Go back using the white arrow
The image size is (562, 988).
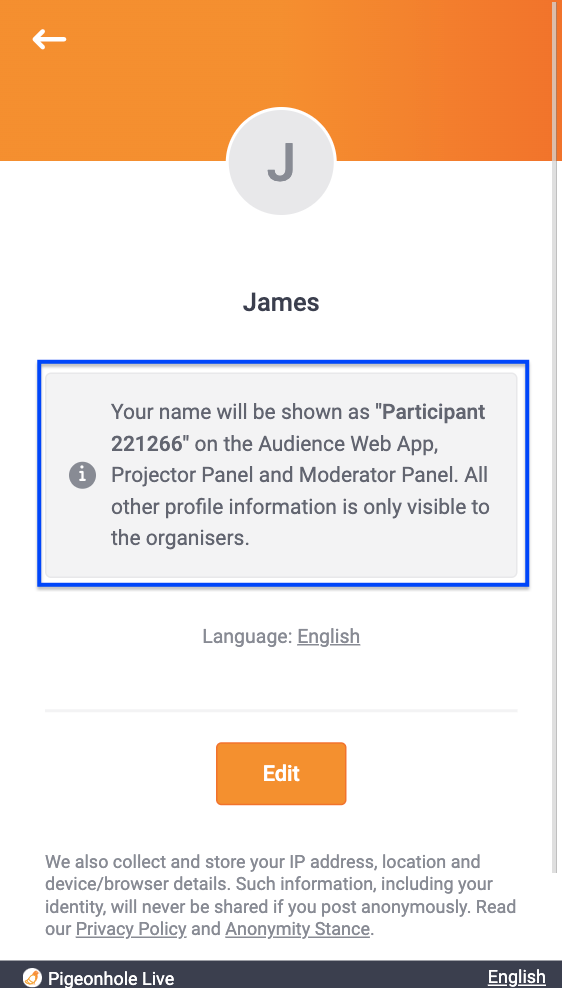49,39
